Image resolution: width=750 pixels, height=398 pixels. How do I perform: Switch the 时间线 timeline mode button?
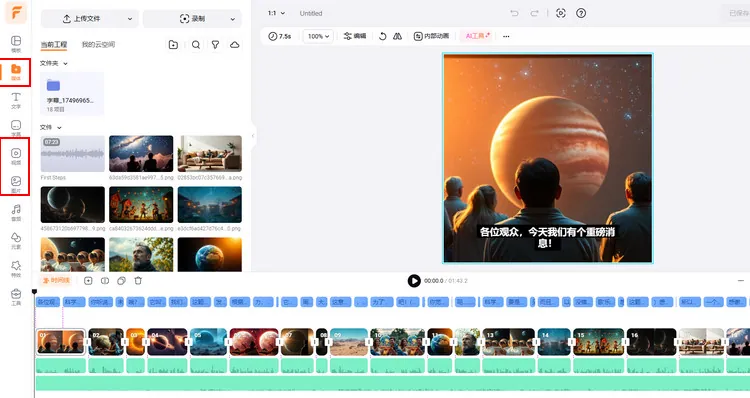(x=56, y=280)
